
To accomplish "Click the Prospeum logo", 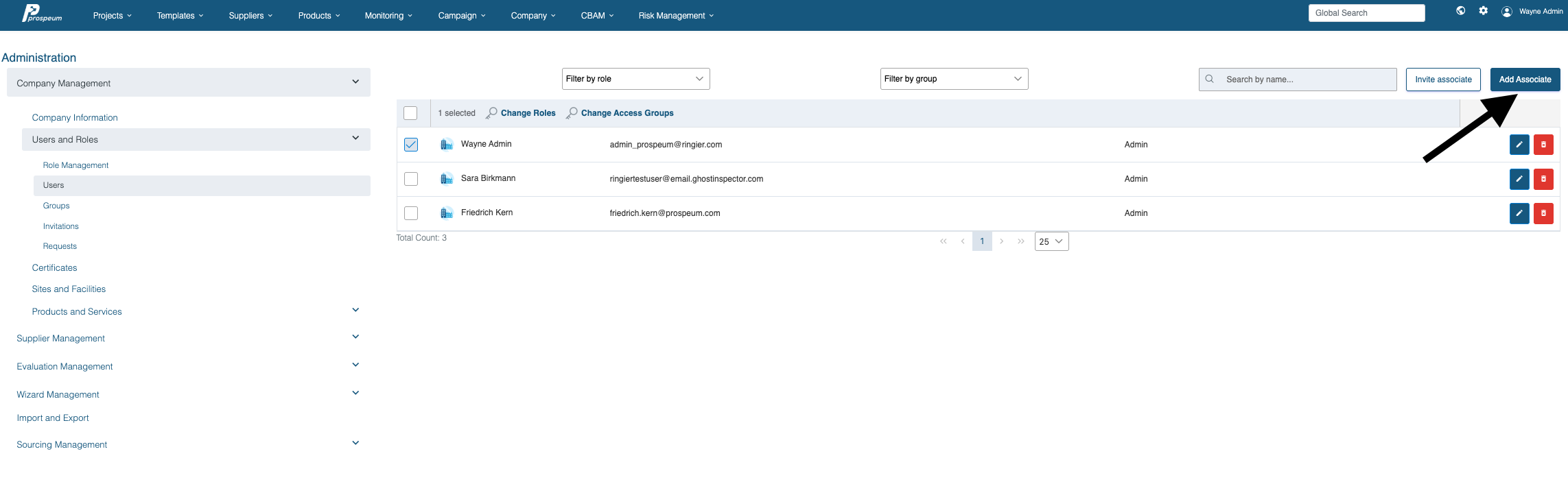I will 42,14.
